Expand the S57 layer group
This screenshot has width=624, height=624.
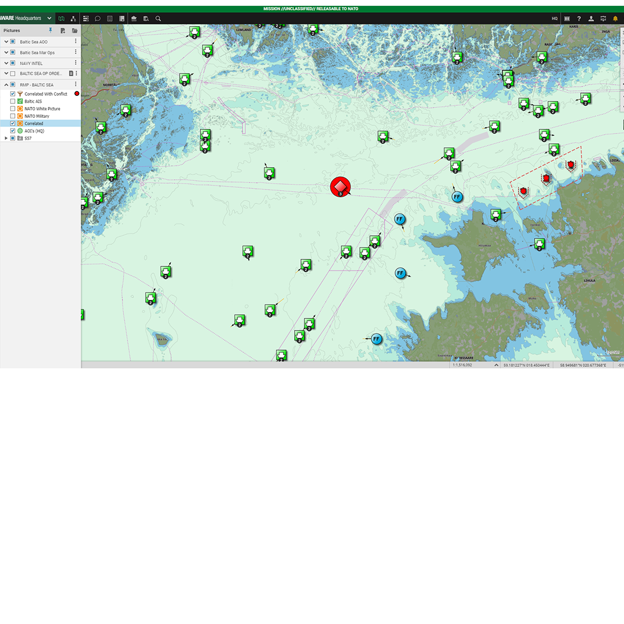[6, 138]
